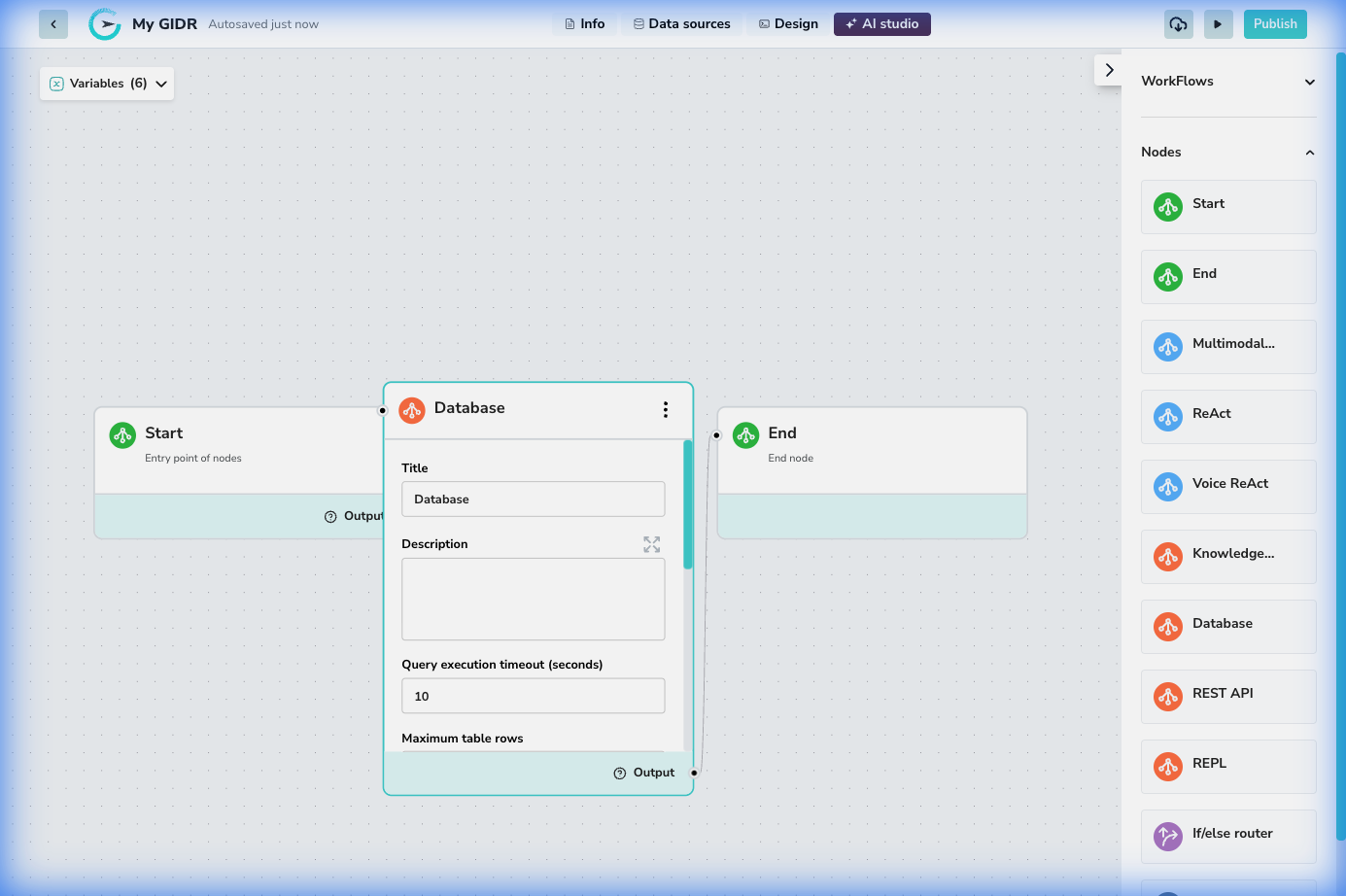Expand the Variables (6) dropdown
1346x896 pixels.
(107, 84)
